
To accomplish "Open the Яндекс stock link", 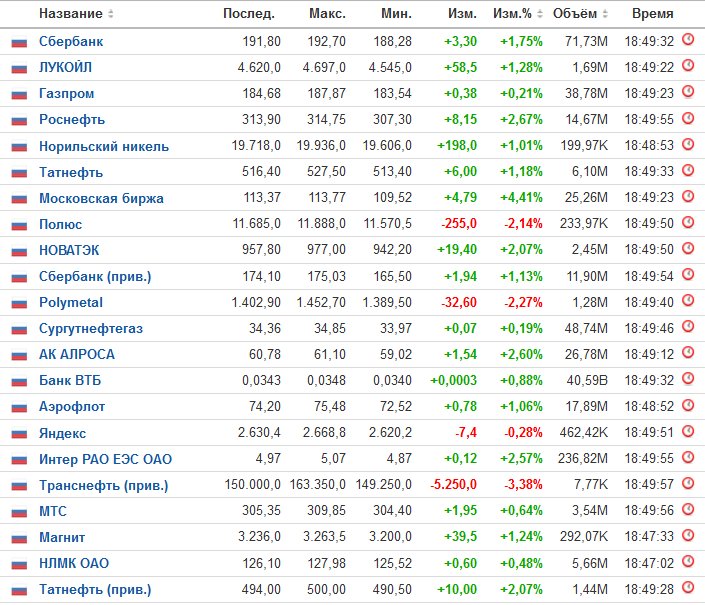I will click(x=62, y=433).
